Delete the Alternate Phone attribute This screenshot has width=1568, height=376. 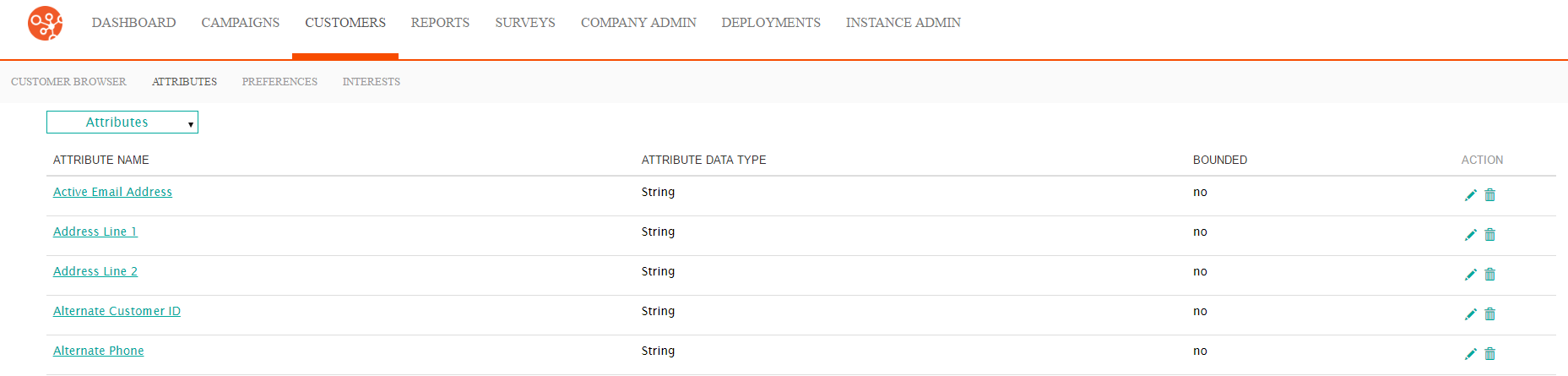click(1489, 354)
